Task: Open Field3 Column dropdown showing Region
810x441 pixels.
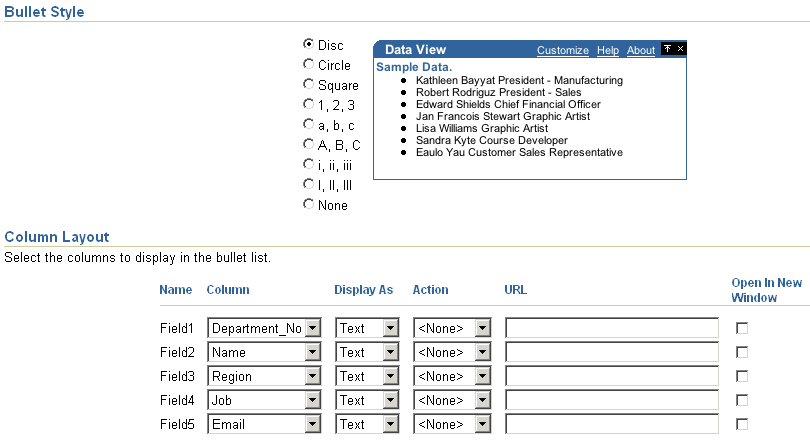Action: [x=264, y=376]
